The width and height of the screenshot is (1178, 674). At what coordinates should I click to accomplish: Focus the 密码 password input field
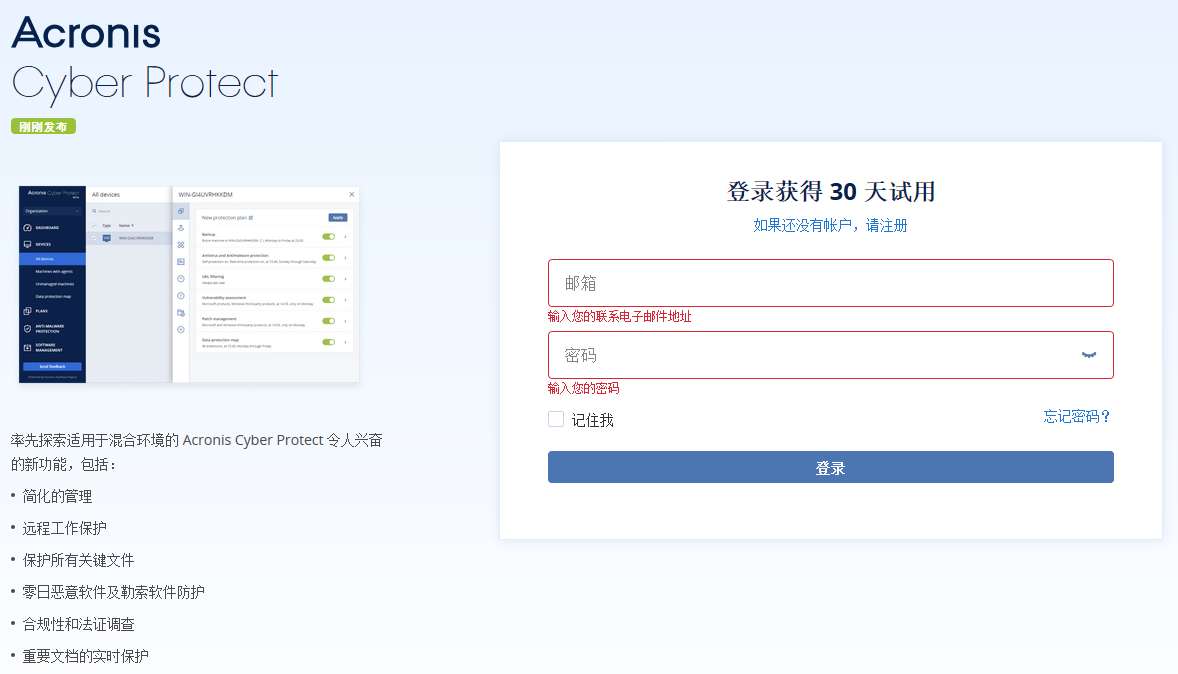click(x=830, y=355)
